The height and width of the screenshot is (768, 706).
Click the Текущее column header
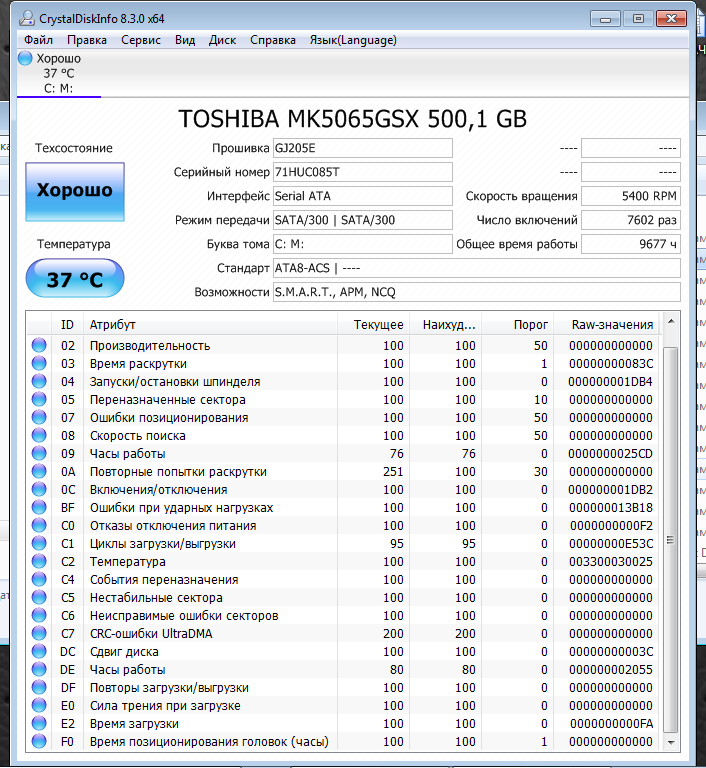(x=373, y=325)
